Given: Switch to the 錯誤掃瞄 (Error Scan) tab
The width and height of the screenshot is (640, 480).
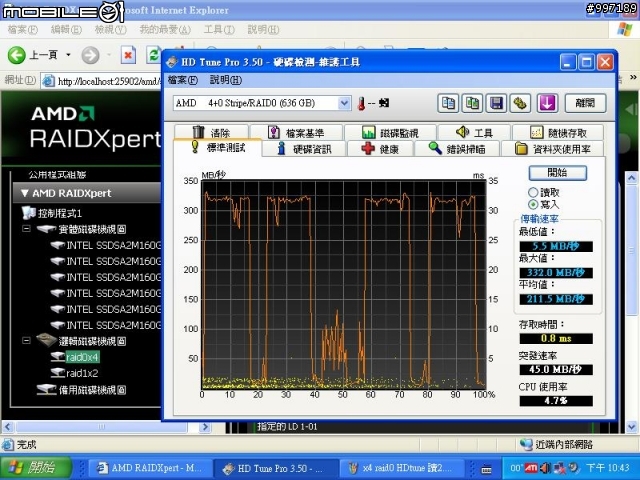Looking at the screenshot, I should [x=457, y=149].
